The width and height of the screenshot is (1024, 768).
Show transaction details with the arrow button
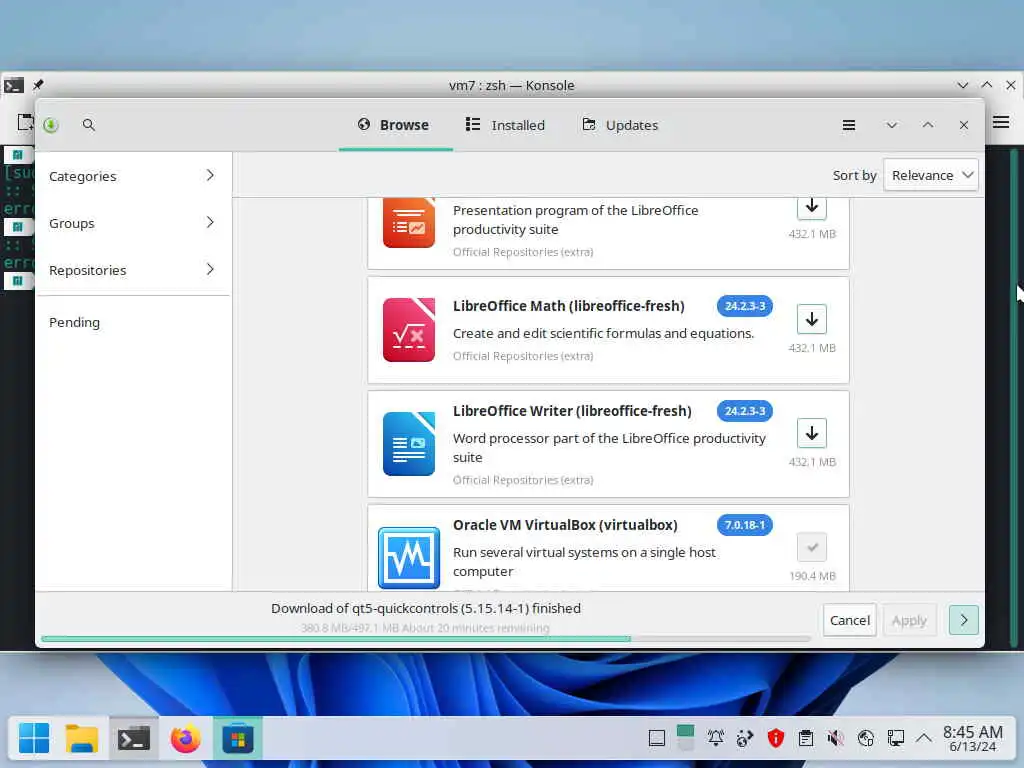(963, 620)
